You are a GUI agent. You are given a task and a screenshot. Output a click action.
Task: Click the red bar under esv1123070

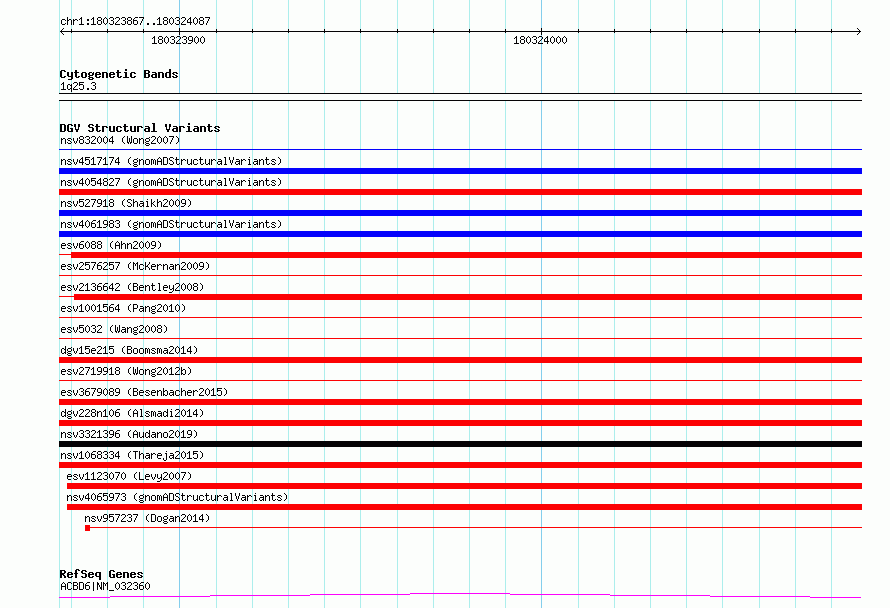(464, 486)
